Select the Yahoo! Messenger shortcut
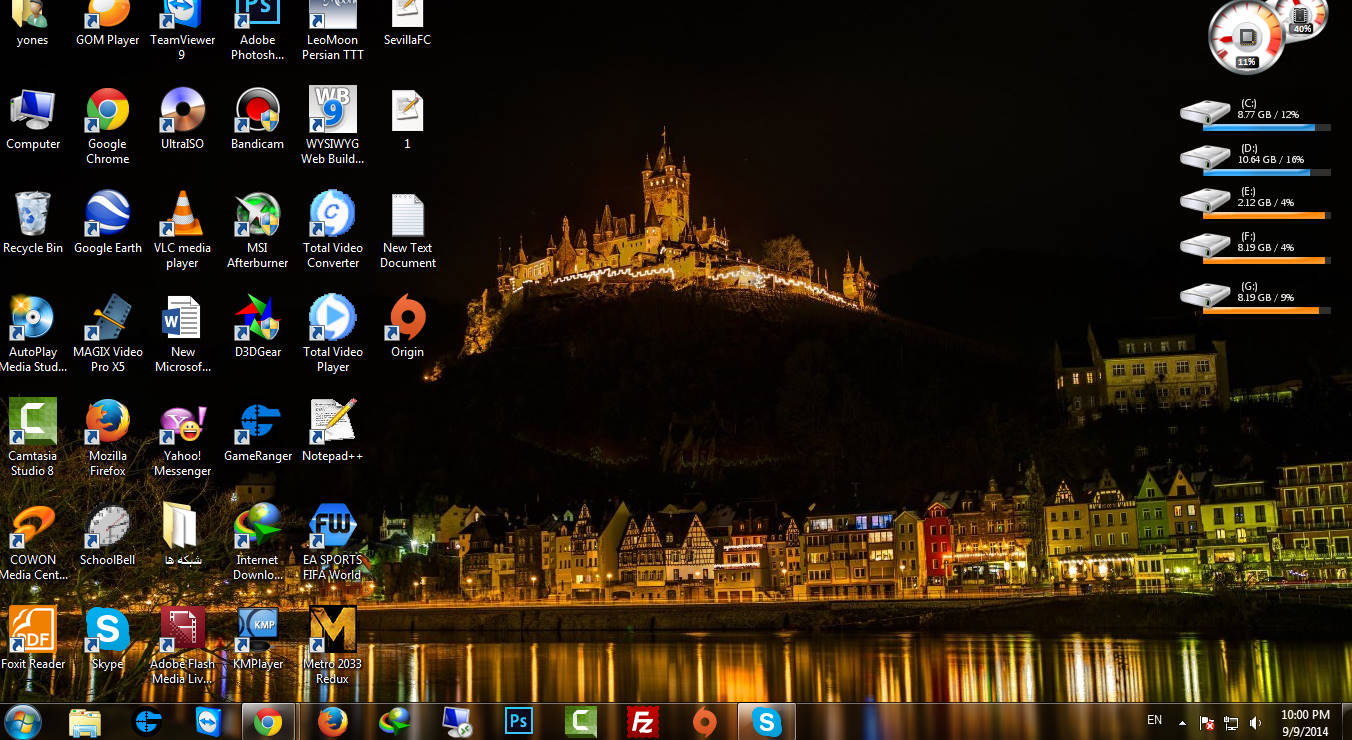This screenshot has height=740, width=1352. click(x=182, y=438)
